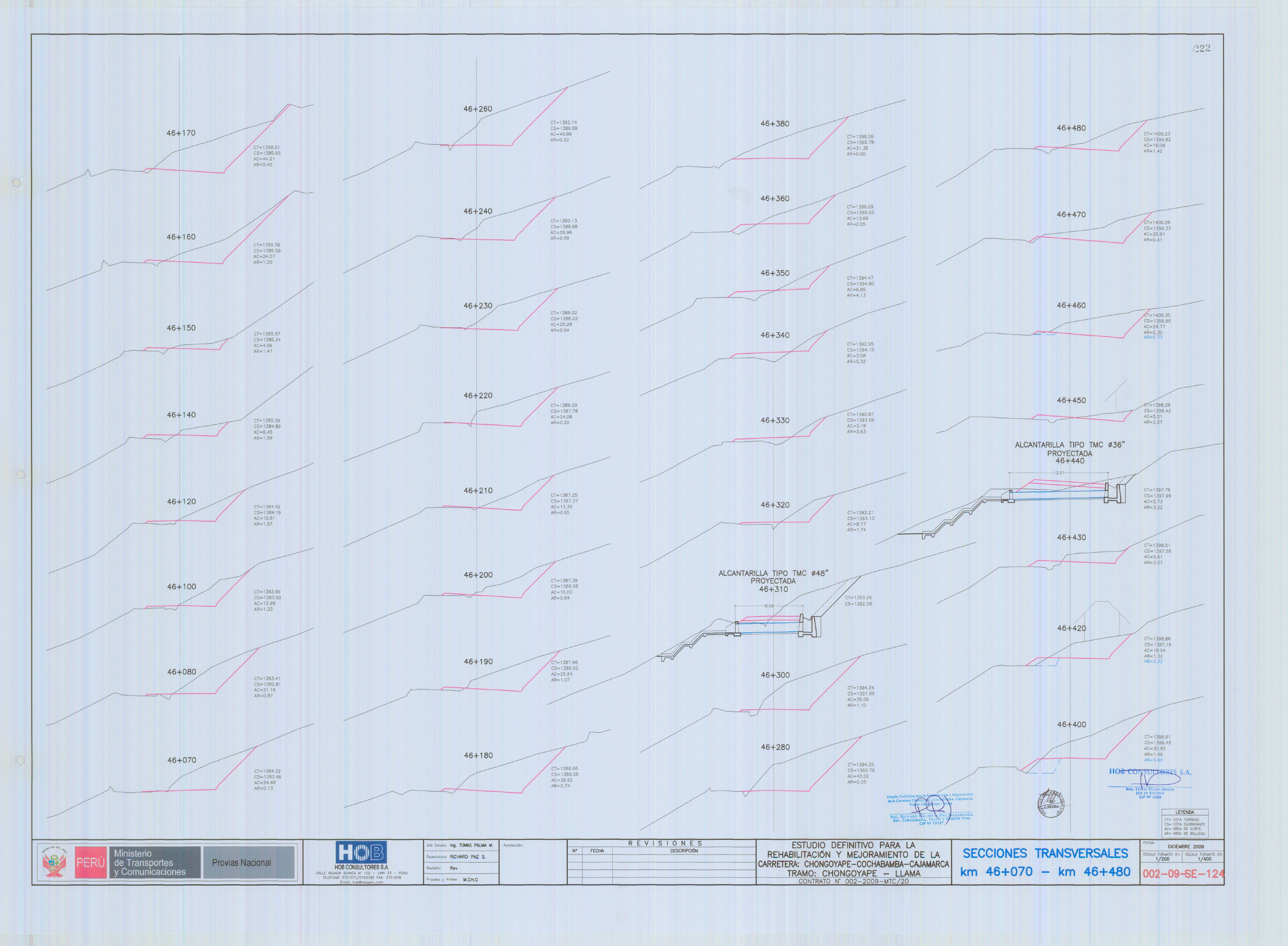Click the km 46+070 – km 46+480 range text

point(1045,872)
